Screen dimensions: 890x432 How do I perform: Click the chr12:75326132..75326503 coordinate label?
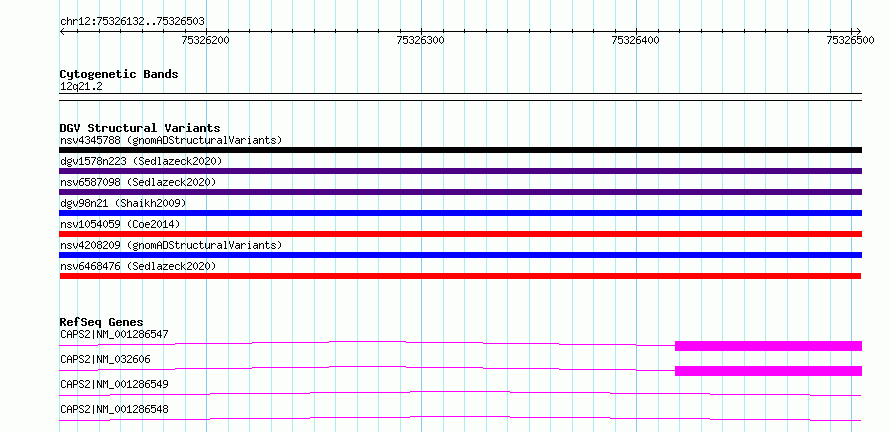point(132,22)
